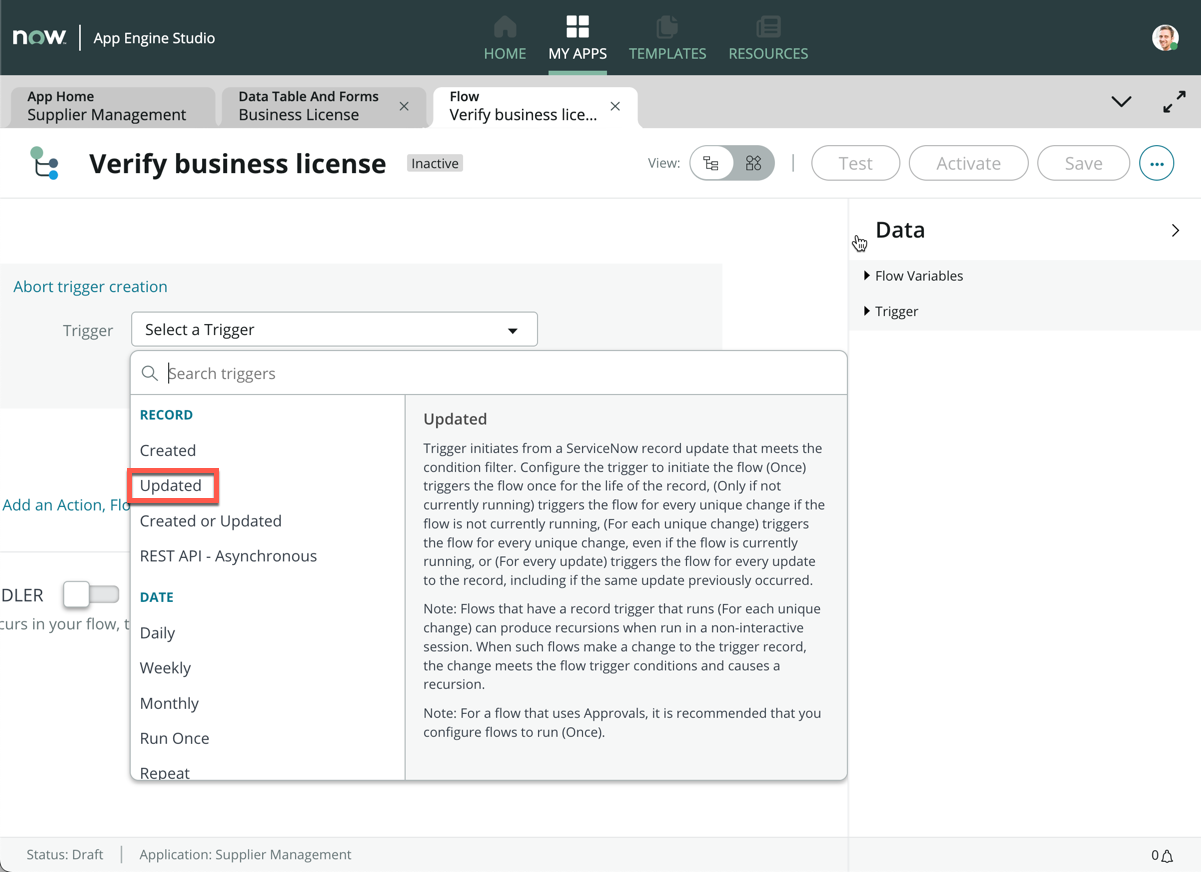Viewport: 1201px width, 872px height.
Task: Select the Updated record trigger
Action: click(x=171, y=486)
